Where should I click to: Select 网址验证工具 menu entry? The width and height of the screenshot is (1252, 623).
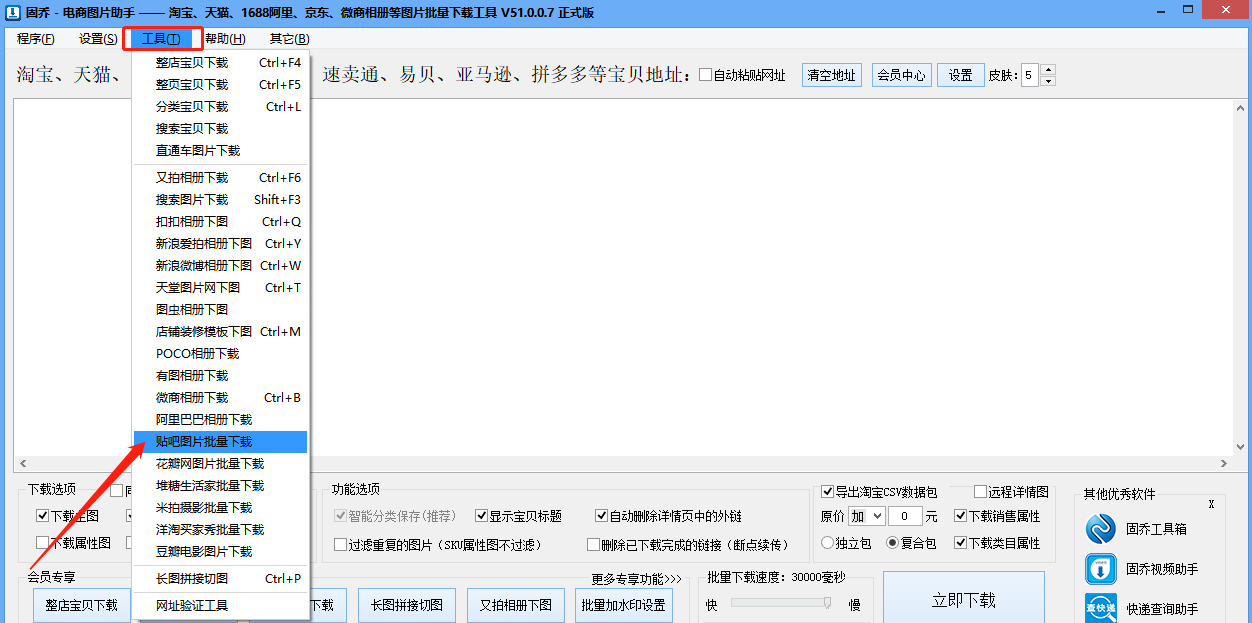(192, 606)
